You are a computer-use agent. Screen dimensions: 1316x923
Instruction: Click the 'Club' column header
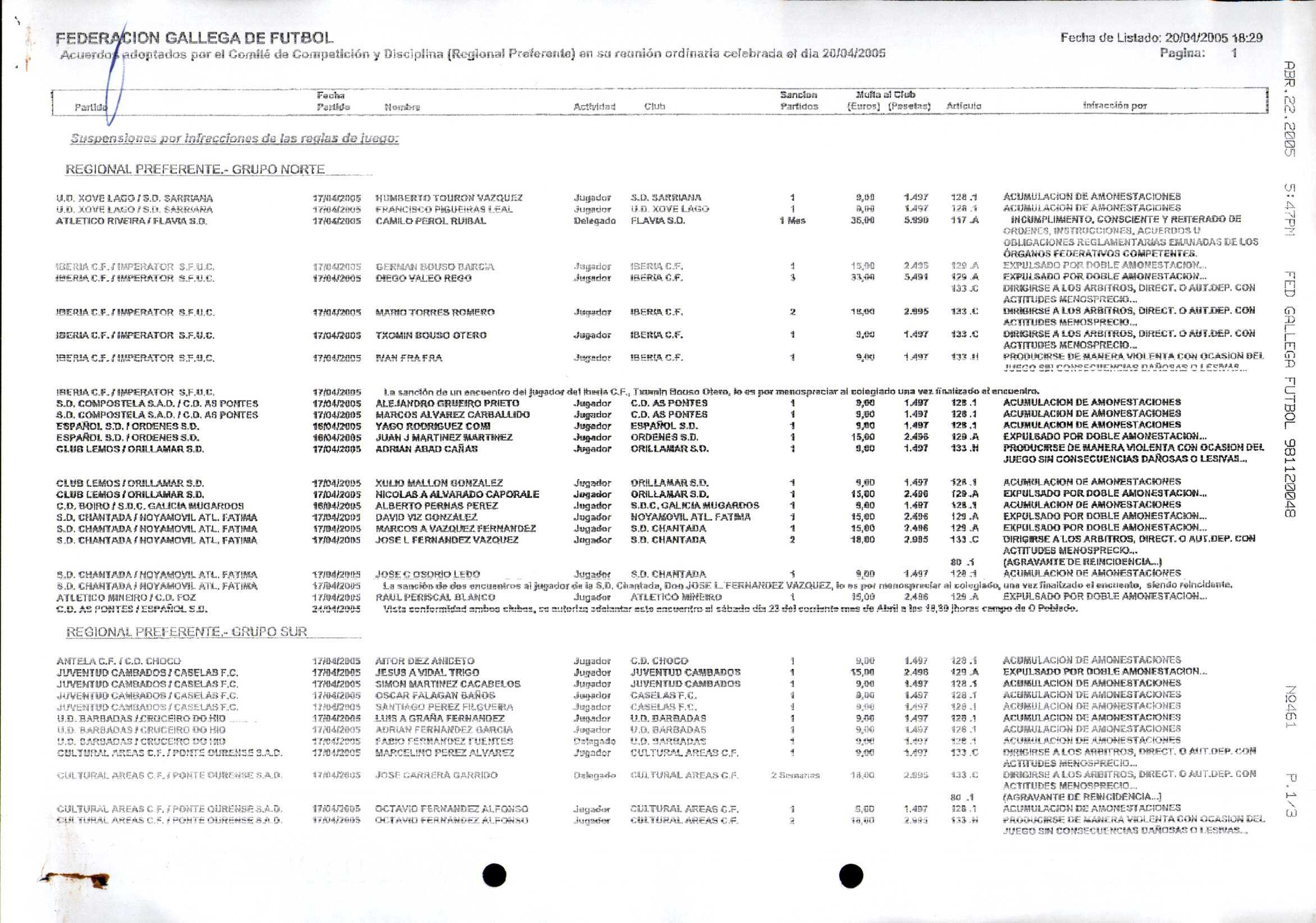(655, 107)
